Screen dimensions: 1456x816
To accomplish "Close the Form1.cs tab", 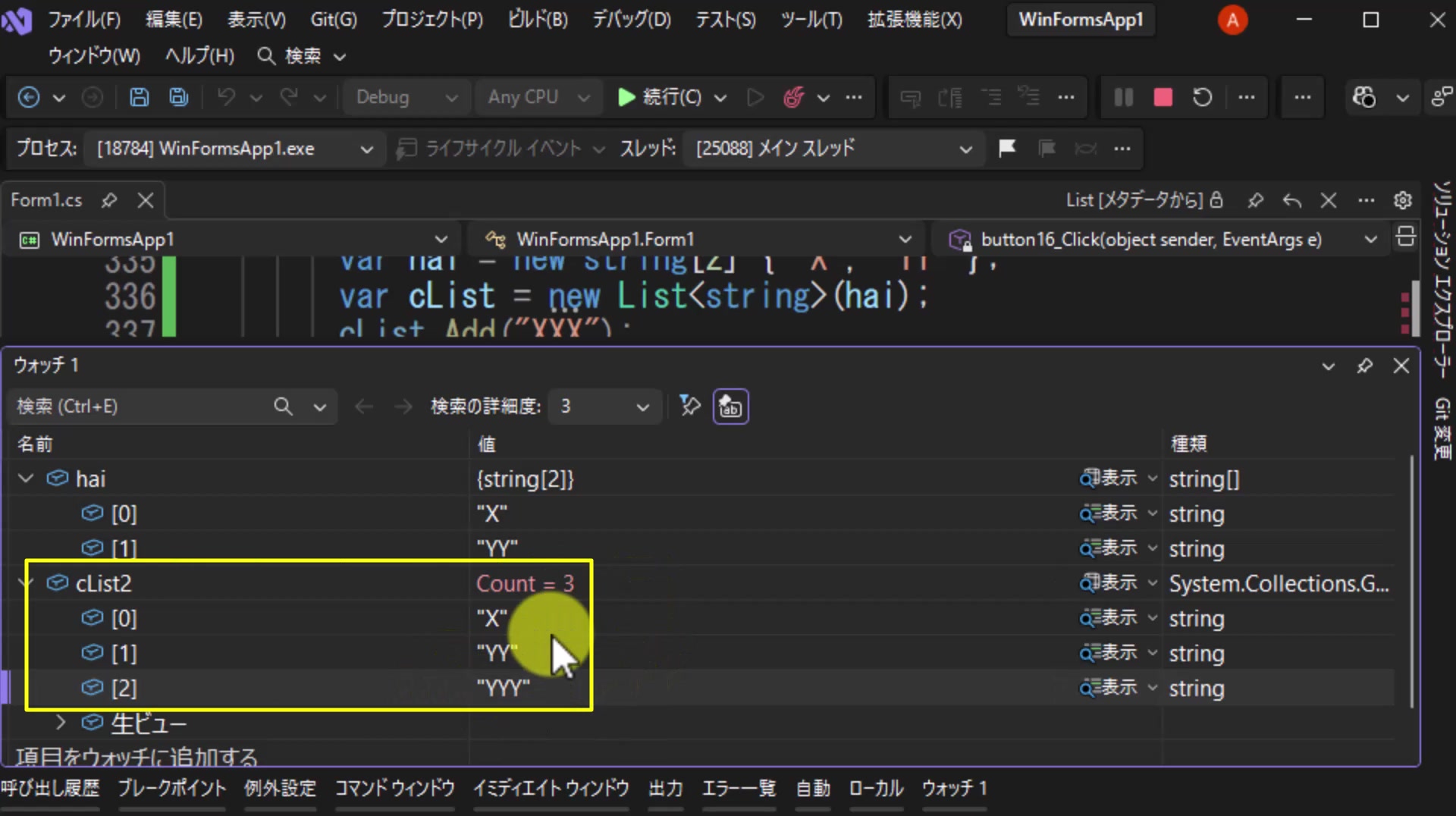I will point(146,200).
